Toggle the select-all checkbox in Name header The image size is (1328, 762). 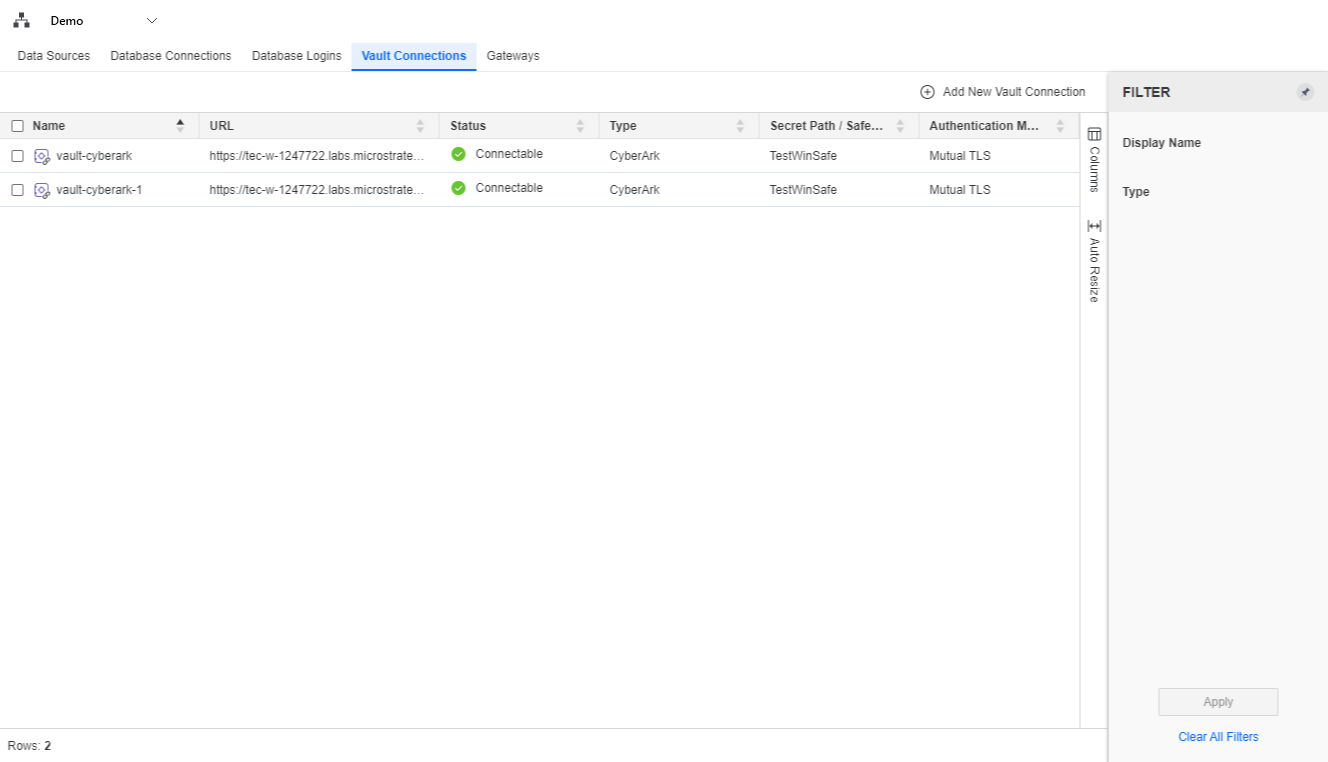(17, 126)
